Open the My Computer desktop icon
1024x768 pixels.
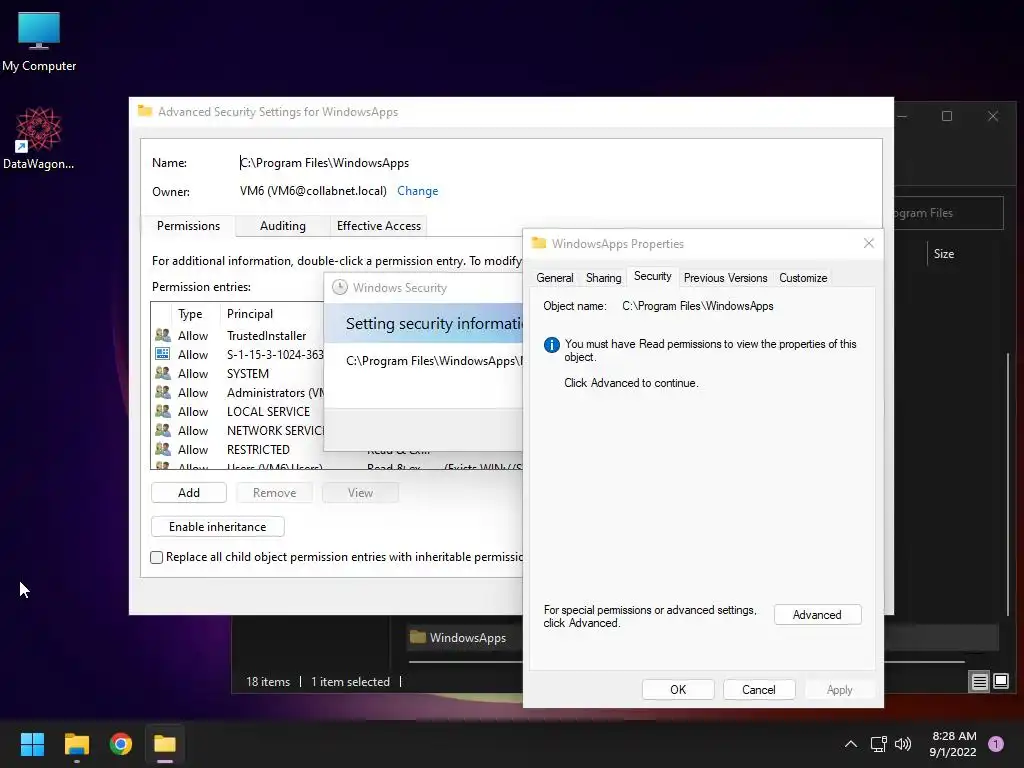point(39,42)
